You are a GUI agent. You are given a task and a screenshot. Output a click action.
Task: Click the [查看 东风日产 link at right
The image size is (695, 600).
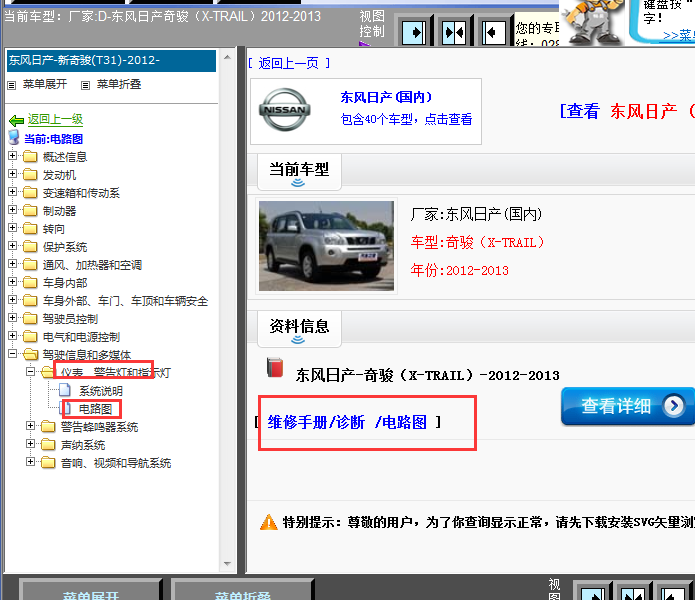coord(627,111)
